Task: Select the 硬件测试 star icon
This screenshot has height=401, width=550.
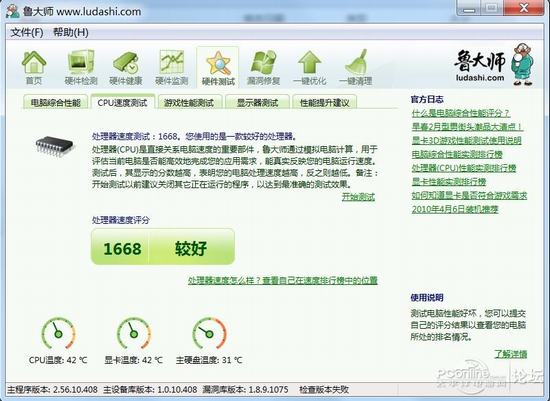Action: click(x=218, y=68)
